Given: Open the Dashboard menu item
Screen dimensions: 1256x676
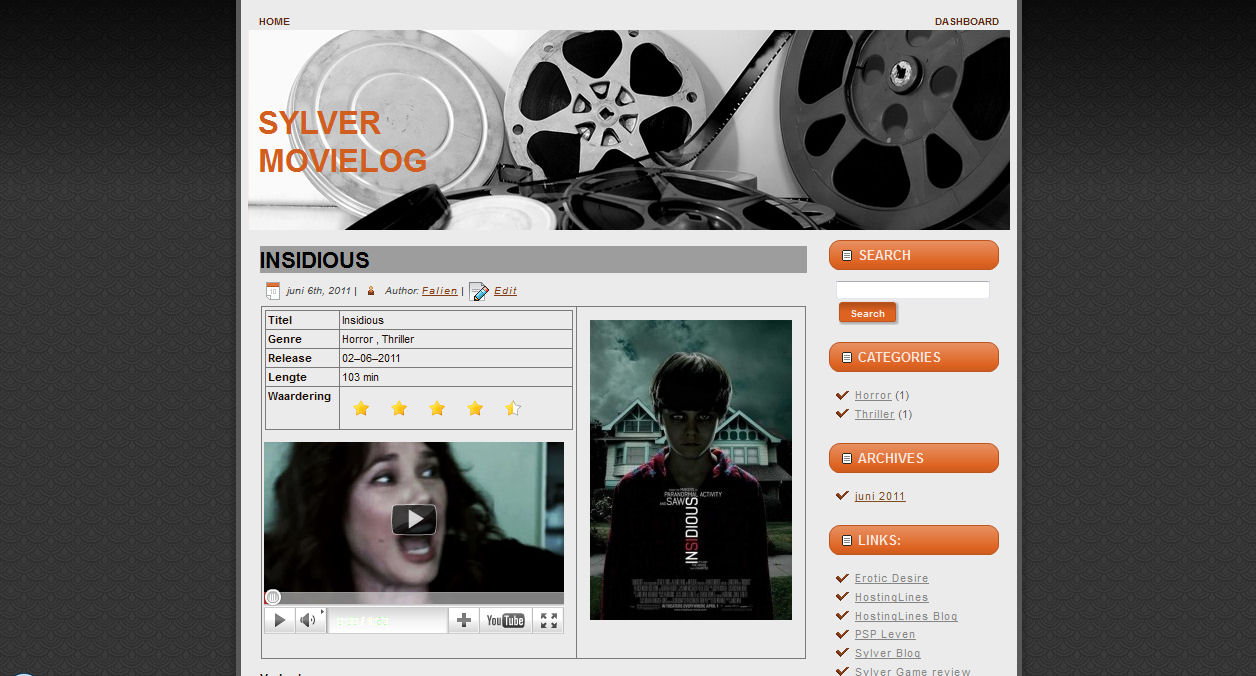Looking at the screenshot, I should coord(967,22).
